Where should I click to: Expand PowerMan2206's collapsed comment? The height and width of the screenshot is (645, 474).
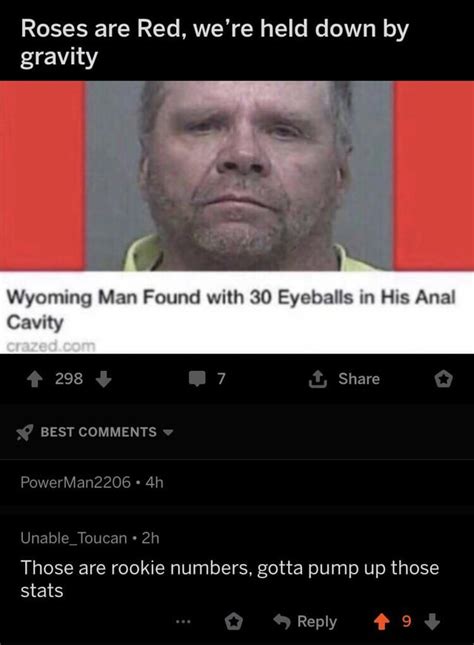pos(237,482)
